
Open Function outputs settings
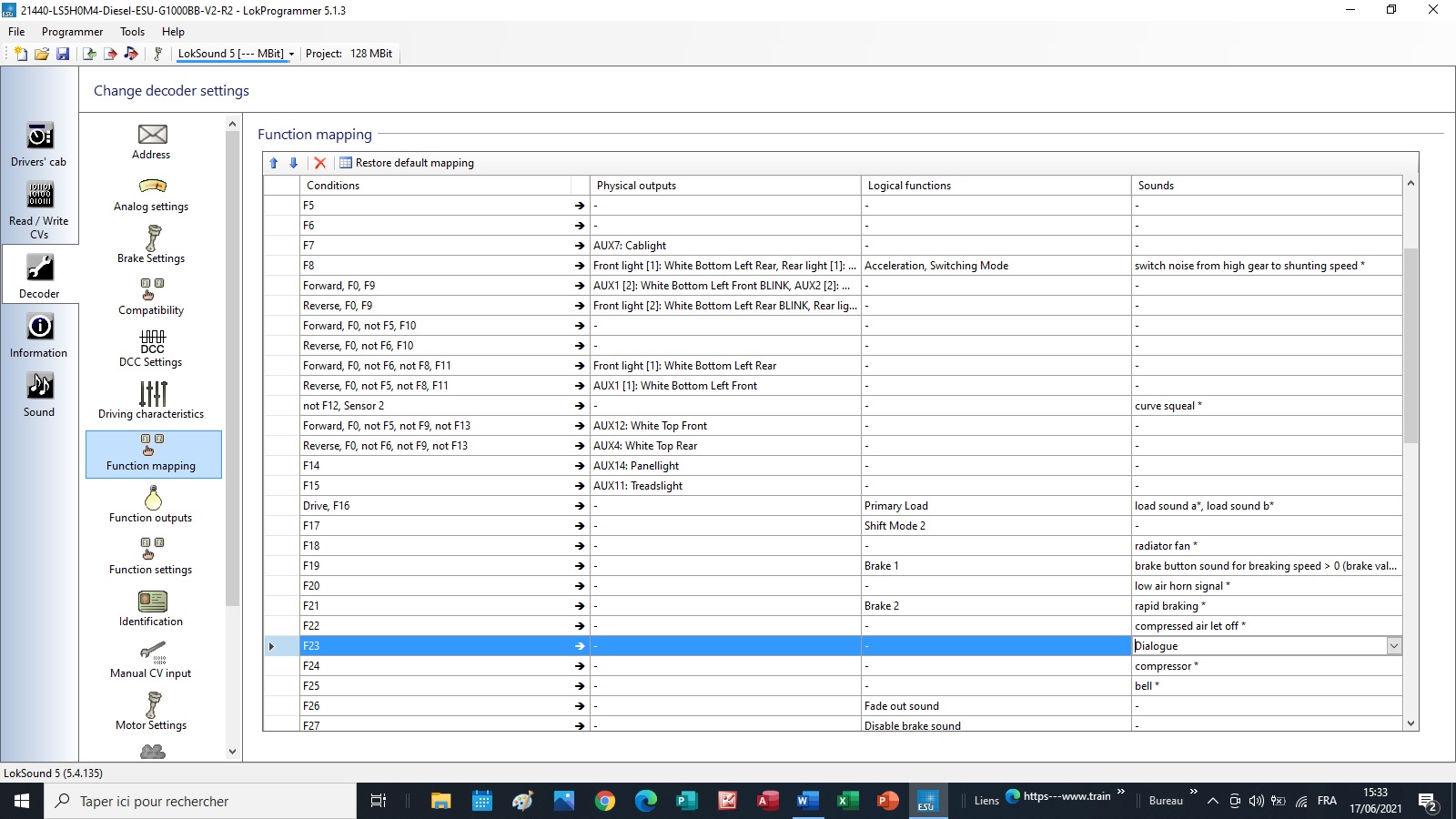coord(151,505)
